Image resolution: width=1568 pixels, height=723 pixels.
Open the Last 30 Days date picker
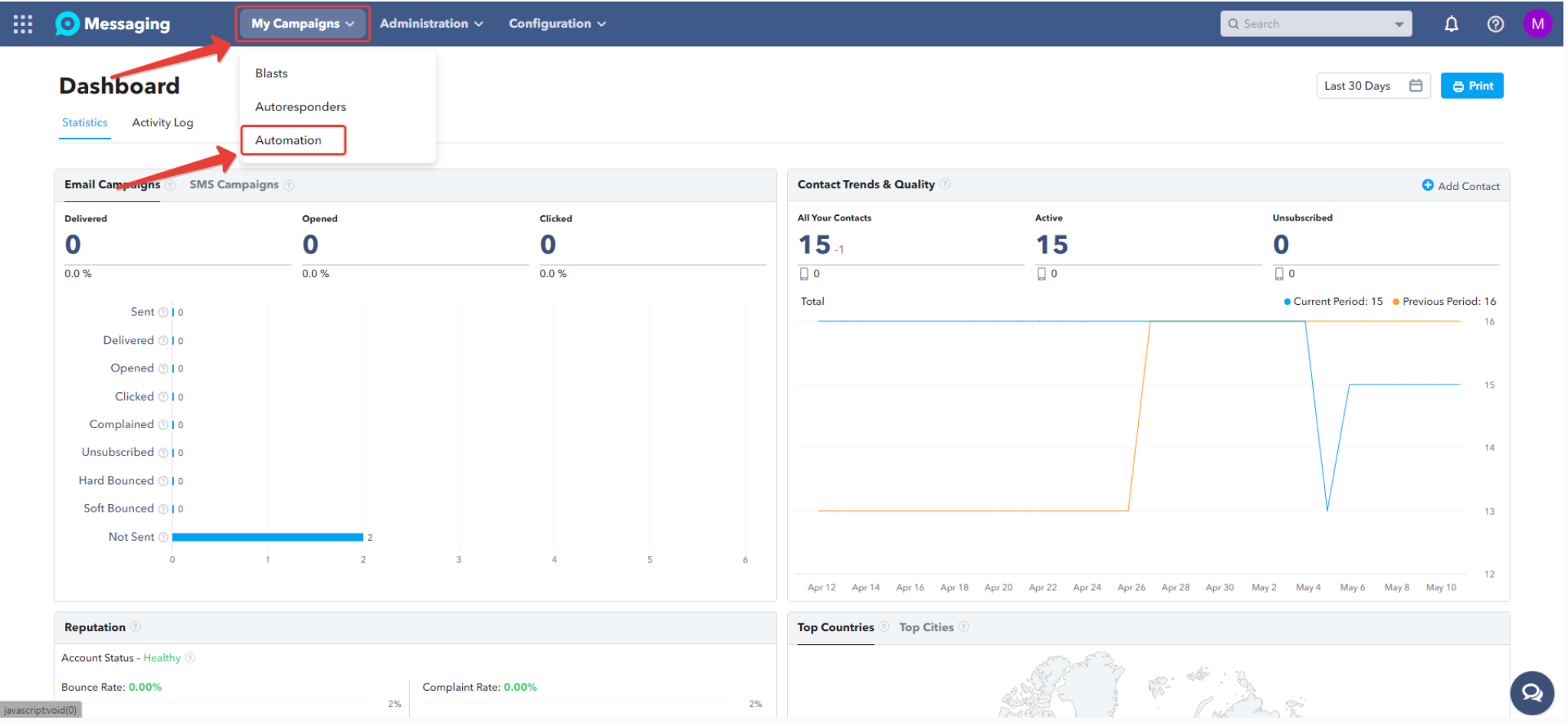pos(1373,86)
